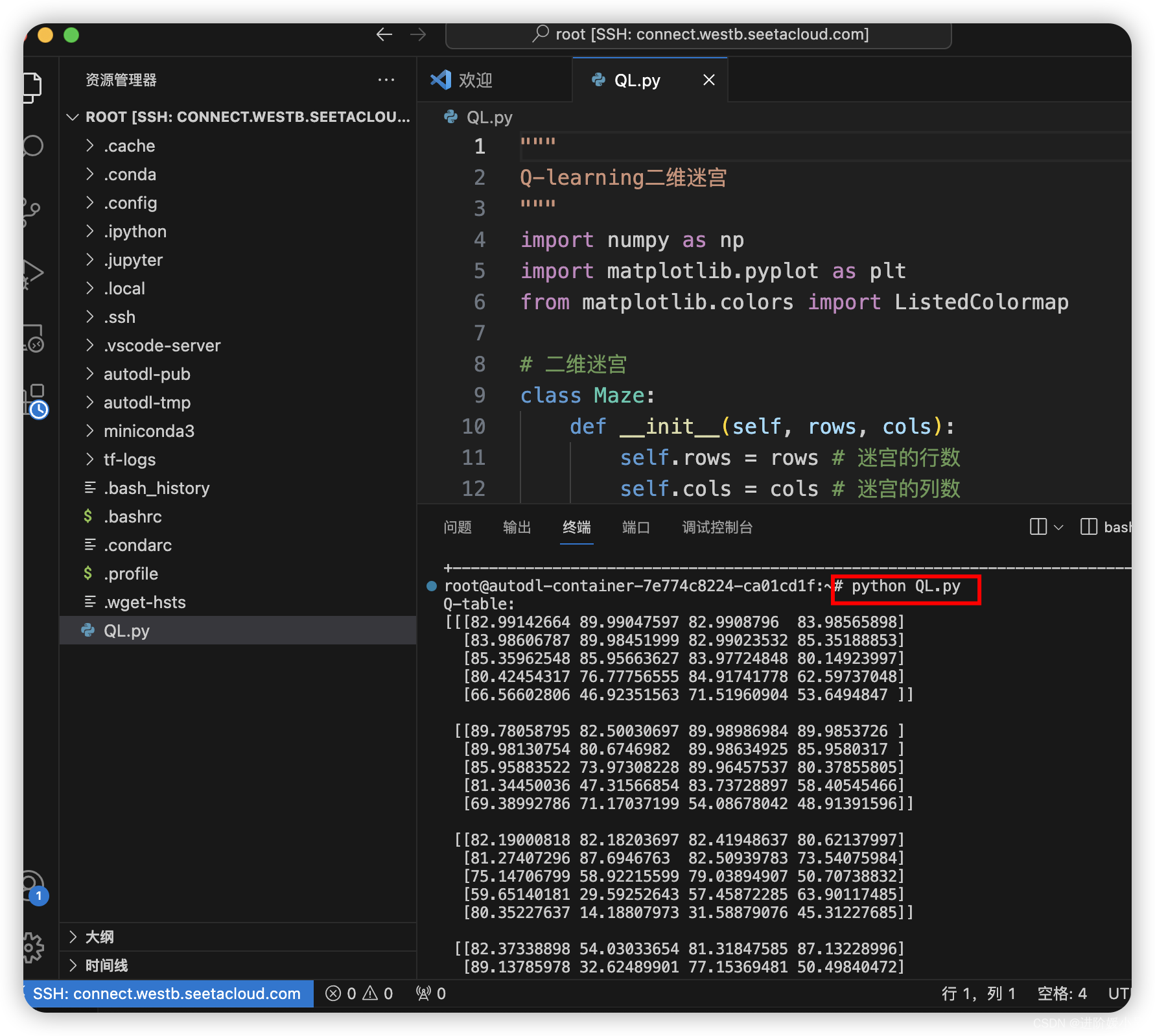Click the split terminal icon
The image size is (1155, 1036).
coord(1038,526)
